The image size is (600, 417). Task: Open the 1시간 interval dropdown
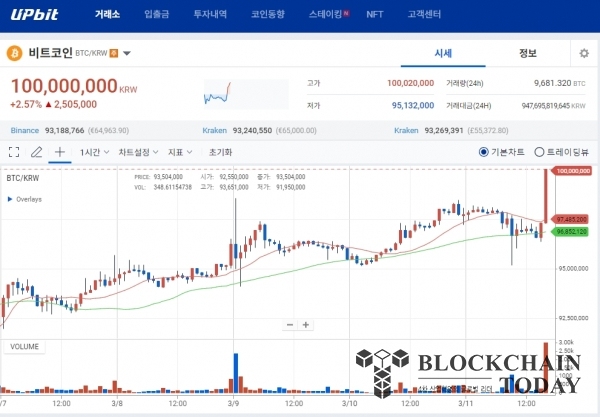point(94,152)
